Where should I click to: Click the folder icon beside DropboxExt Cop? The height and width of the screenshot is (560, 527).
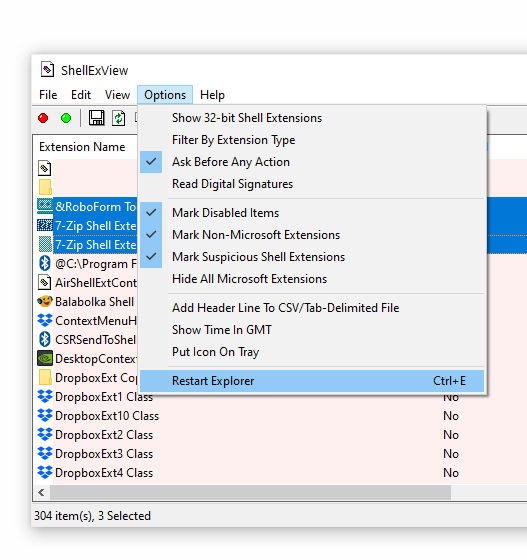click(45, 377)
